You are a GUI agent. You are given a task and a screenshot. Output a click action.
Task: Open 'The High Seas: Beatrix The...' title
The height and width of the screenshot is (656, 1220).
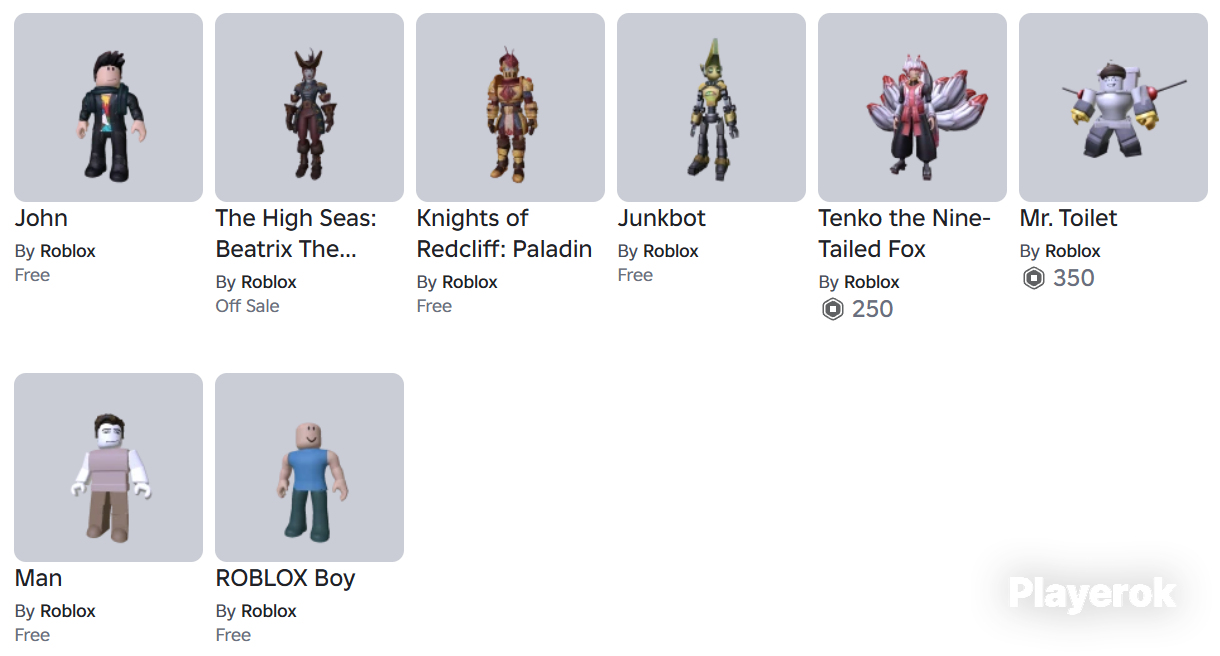(x=296, y=233)
